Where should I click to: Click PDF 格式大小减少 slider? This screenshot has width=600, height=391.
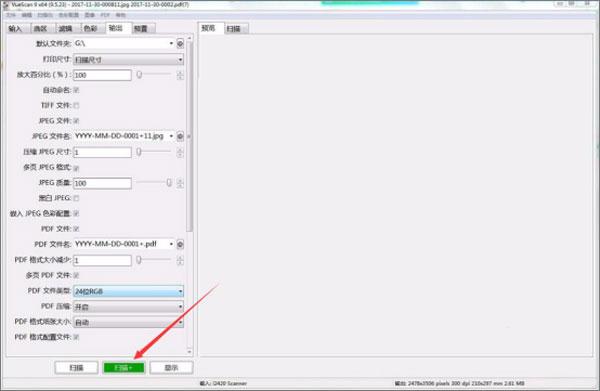(154, 260)
